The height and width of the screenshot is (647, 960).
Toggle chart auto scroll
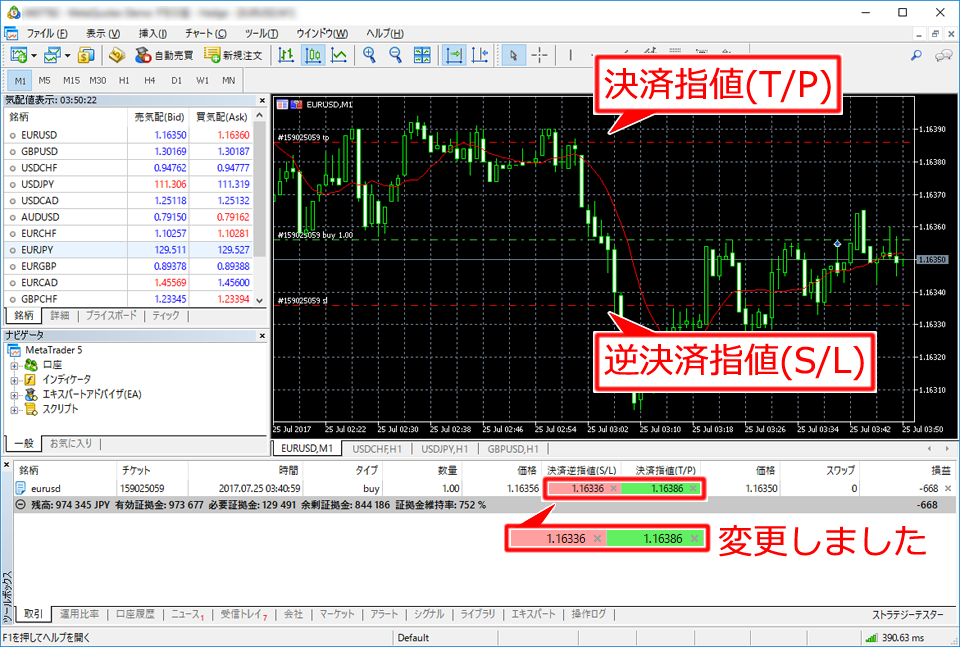453,58
